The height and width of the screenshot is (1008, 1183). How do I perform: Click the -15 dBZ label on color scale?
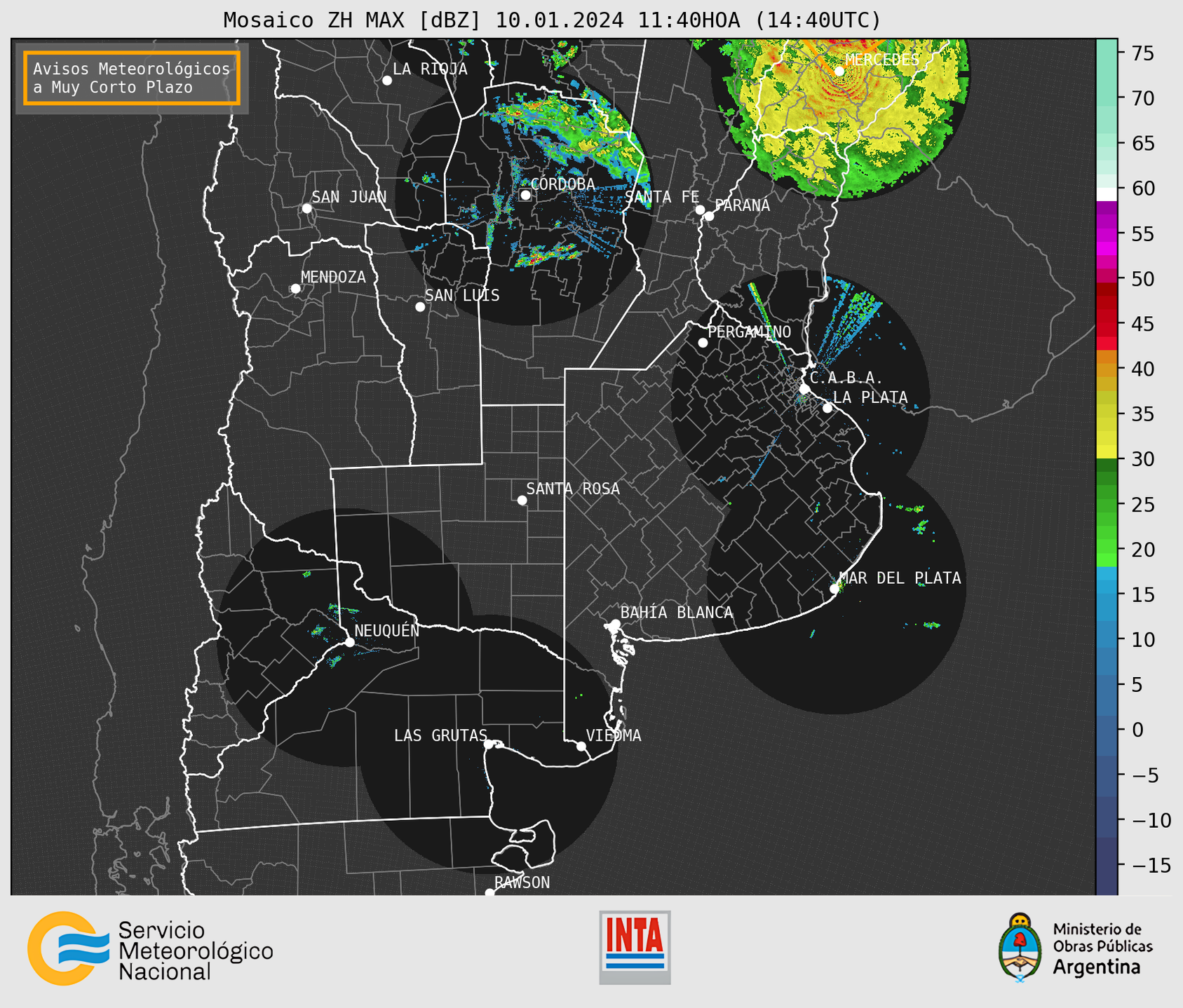[x=1150, y=865]
